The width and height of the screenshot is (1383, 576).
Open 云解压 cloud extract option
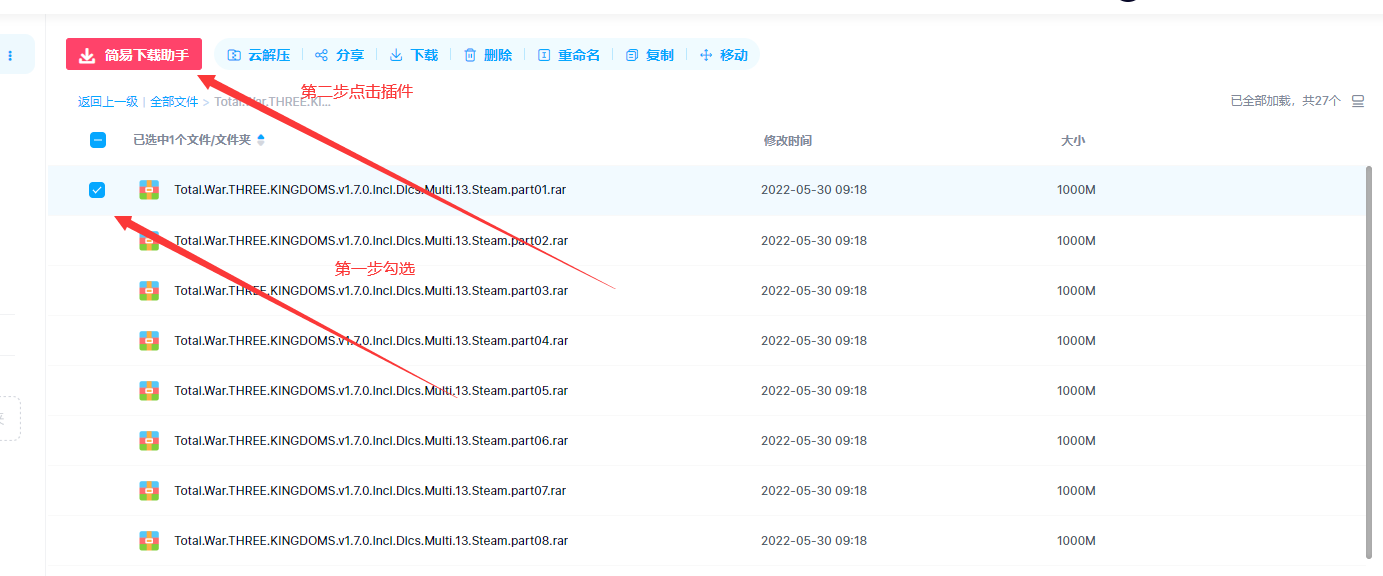[259, 55]
